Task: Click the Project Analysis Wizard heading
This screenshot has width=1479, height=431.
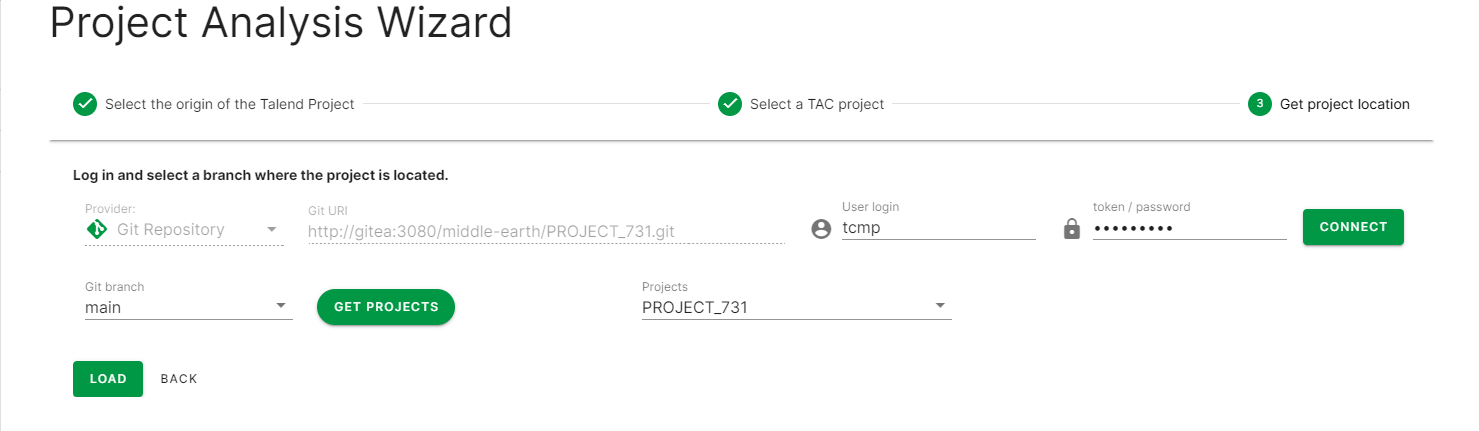Action: pos(281,23)
